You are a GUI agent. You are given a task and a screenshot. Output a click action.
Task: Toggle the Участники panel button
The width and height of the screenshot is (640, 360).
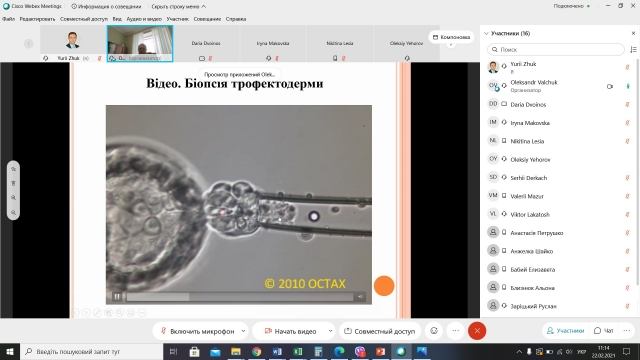(566, 331)
